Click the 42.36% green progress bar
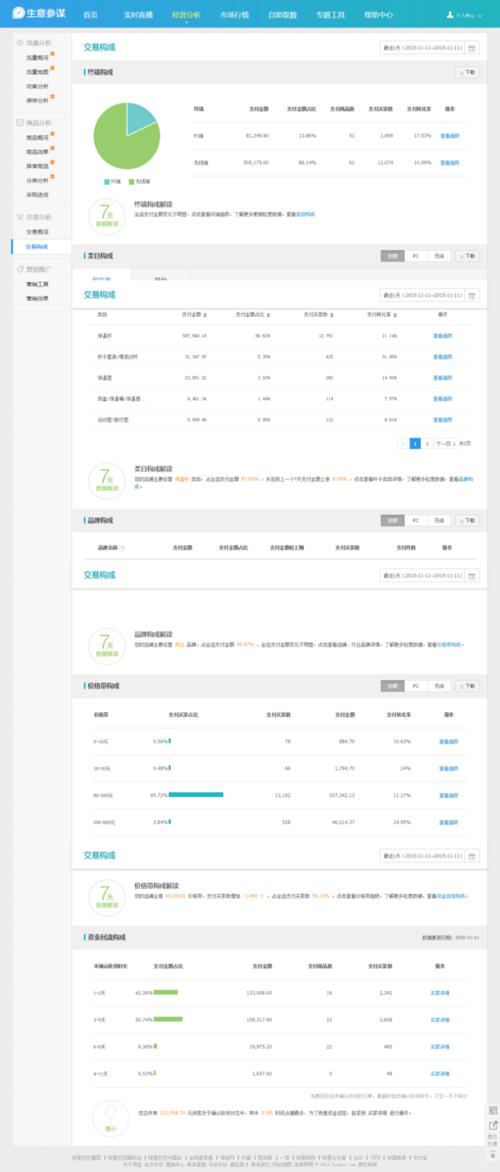Screen dimensions: 500x1172 point(166,992)
